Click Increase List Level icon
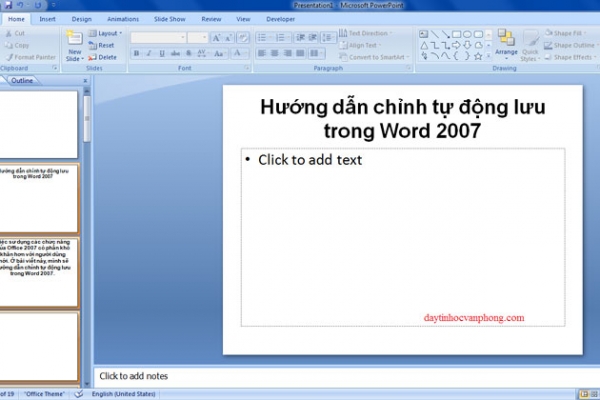Screen dimensions: 600x400 [x=313, y=38]
